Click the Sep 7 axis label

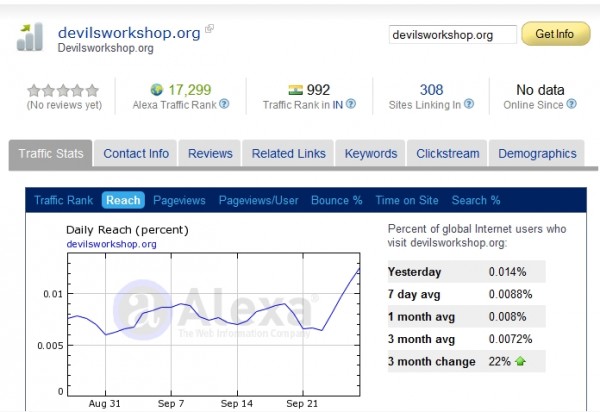coord(171,404)
